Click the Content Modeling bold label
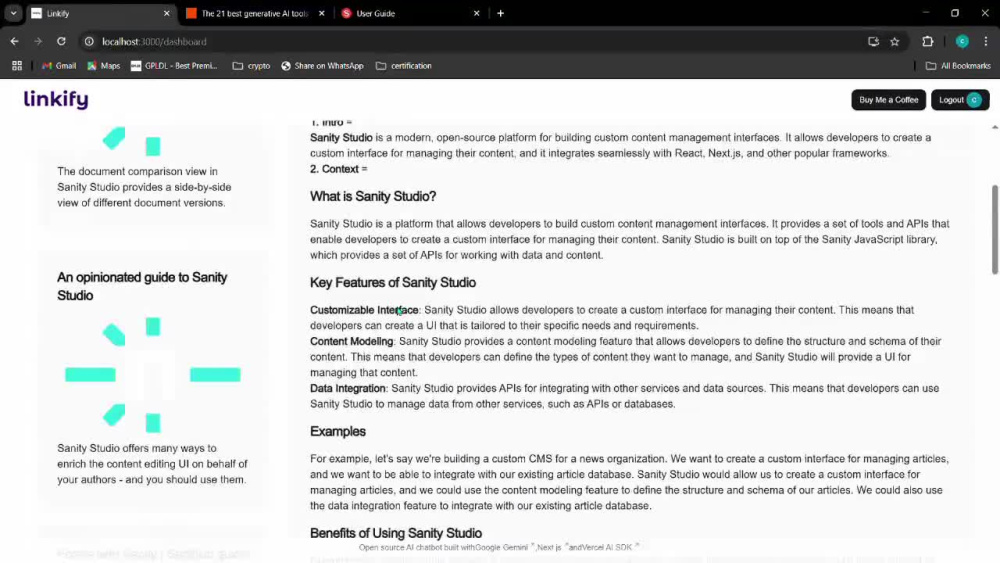This screenshot has width=1000, height=563. pos(351,341)
